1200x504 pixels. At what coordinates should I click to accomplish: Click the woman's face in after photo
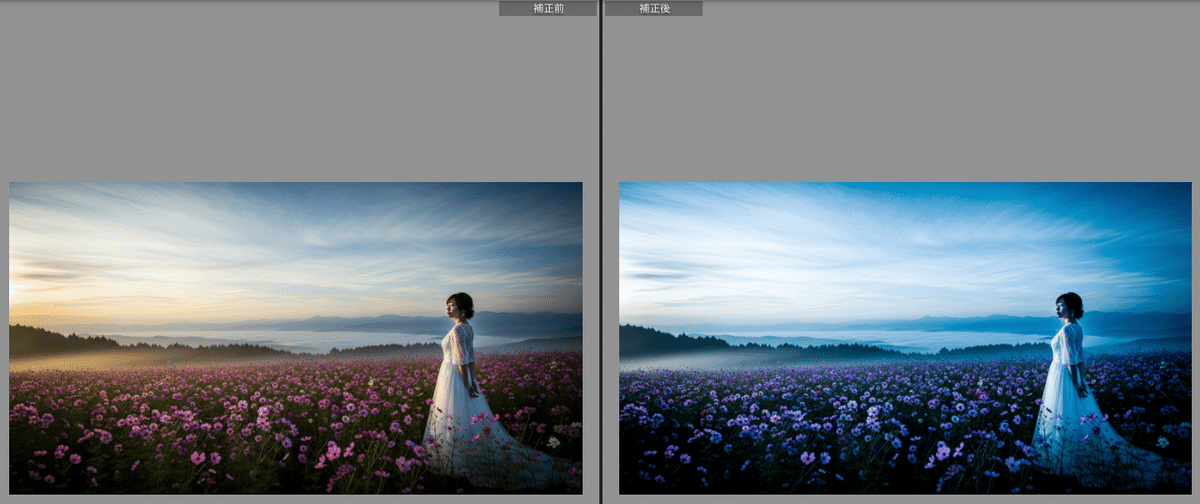tap(1067, 308)
